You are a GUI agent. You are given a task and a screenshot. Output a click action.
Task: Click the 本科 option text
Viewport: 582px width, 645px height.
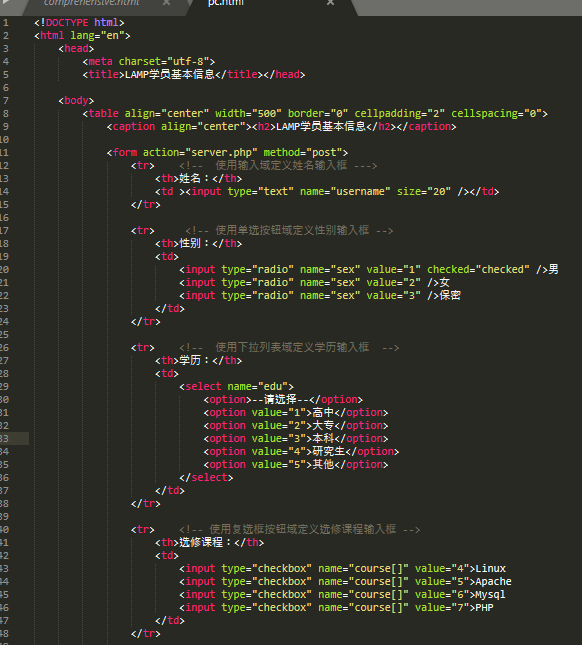tap(323, 439)
